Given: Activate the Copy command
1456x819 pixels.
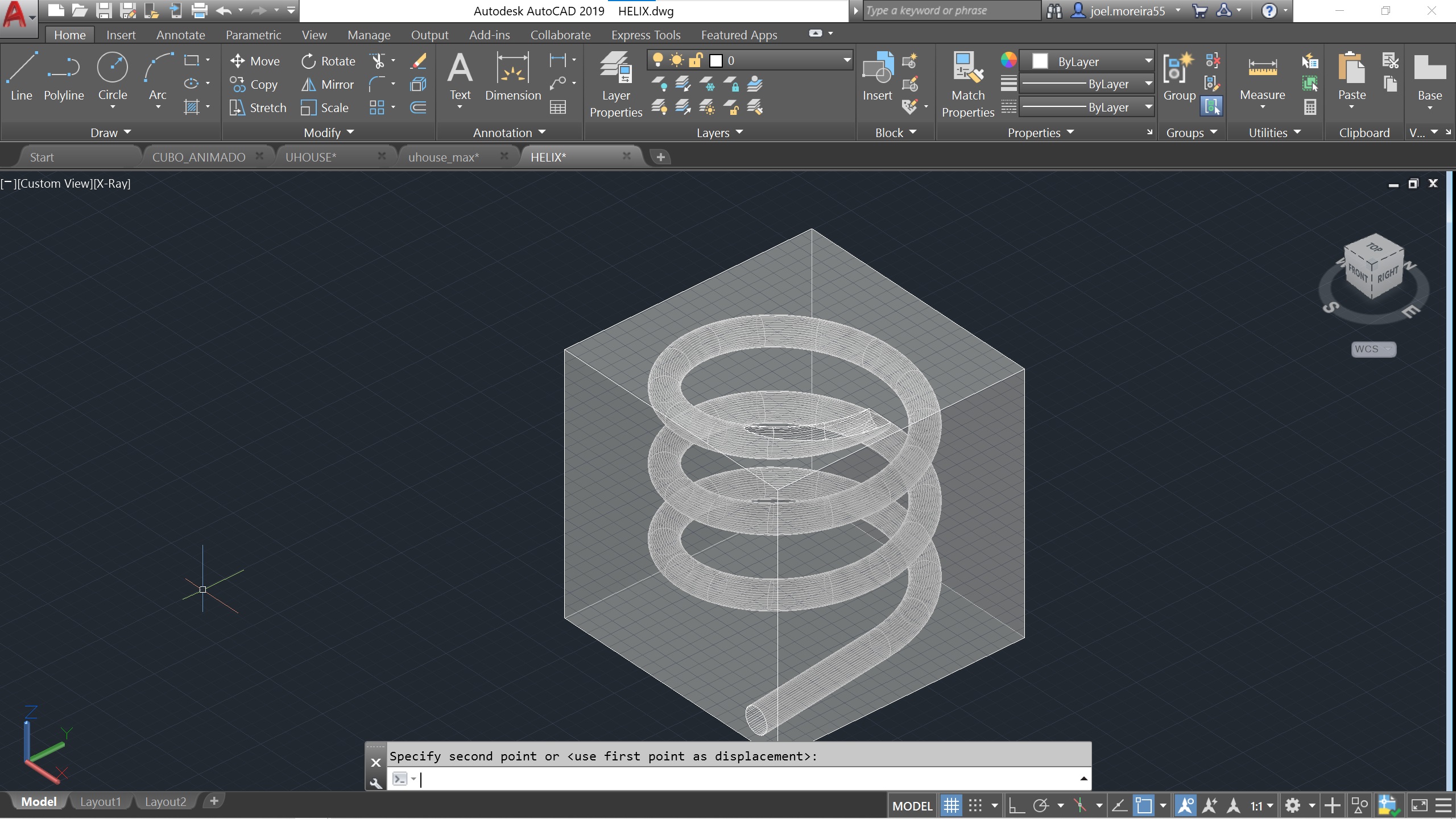Looking at the screenshot, I should click(x=254, y=84).
